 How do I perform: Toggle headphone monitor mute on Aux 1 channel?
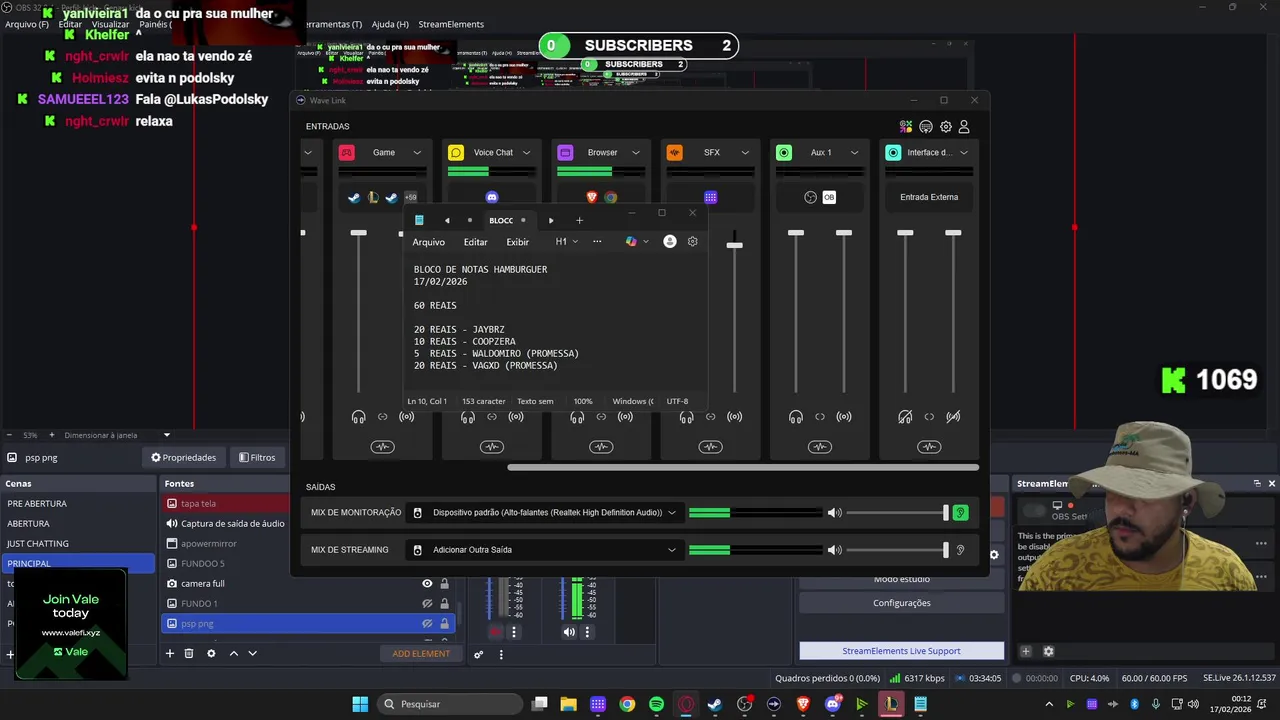[x=796, y=417]
